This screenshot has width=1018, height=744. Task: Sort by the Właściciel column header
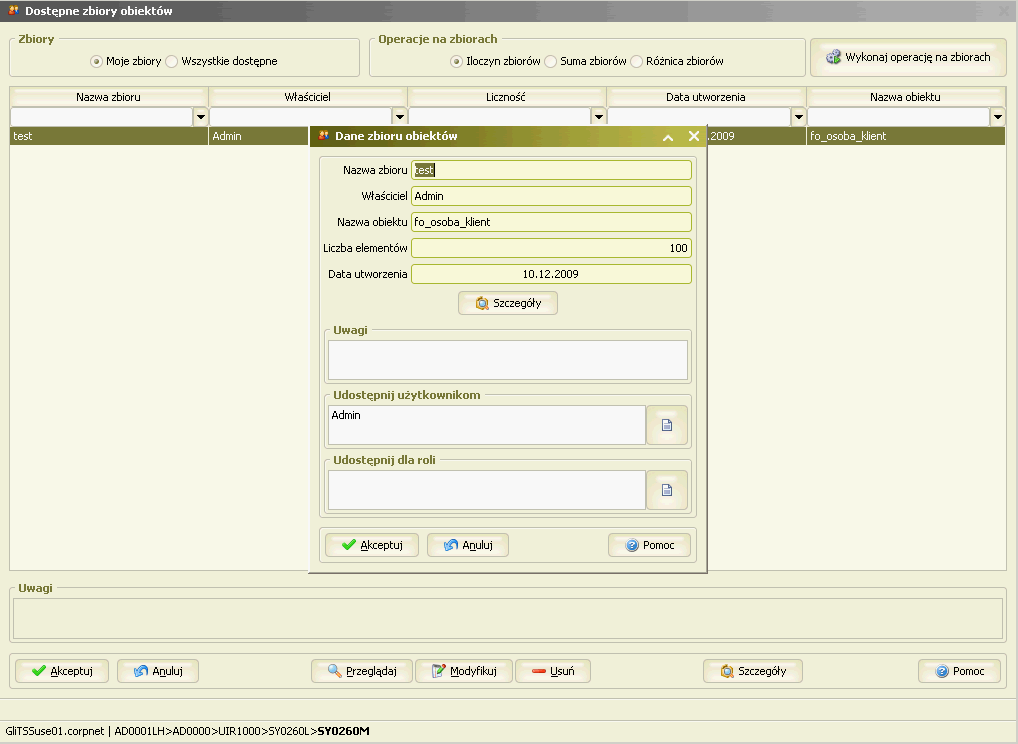click(308, 97)
